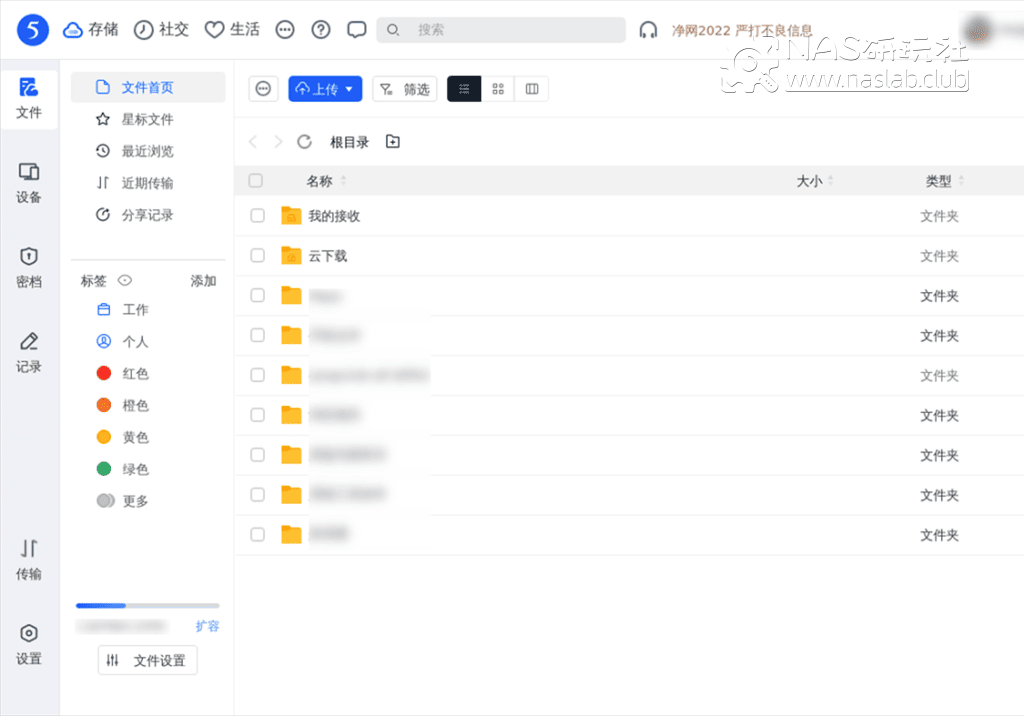This screenshot has height=716, width=1024.
Task: Open the 文件设置 settings button
Action: click(147, 660)
